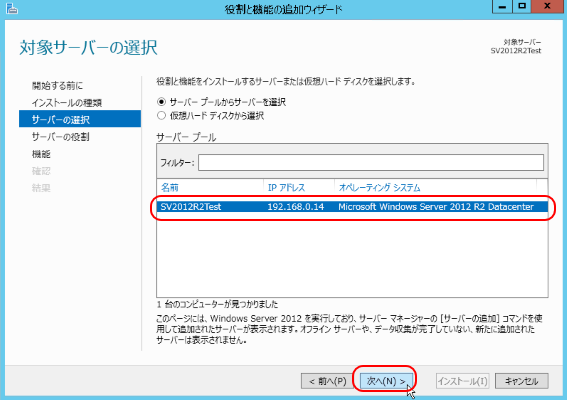This screenshot has height=400, width=567.
Task: Go to インストールの種類 wizard step
Action: 67,103
